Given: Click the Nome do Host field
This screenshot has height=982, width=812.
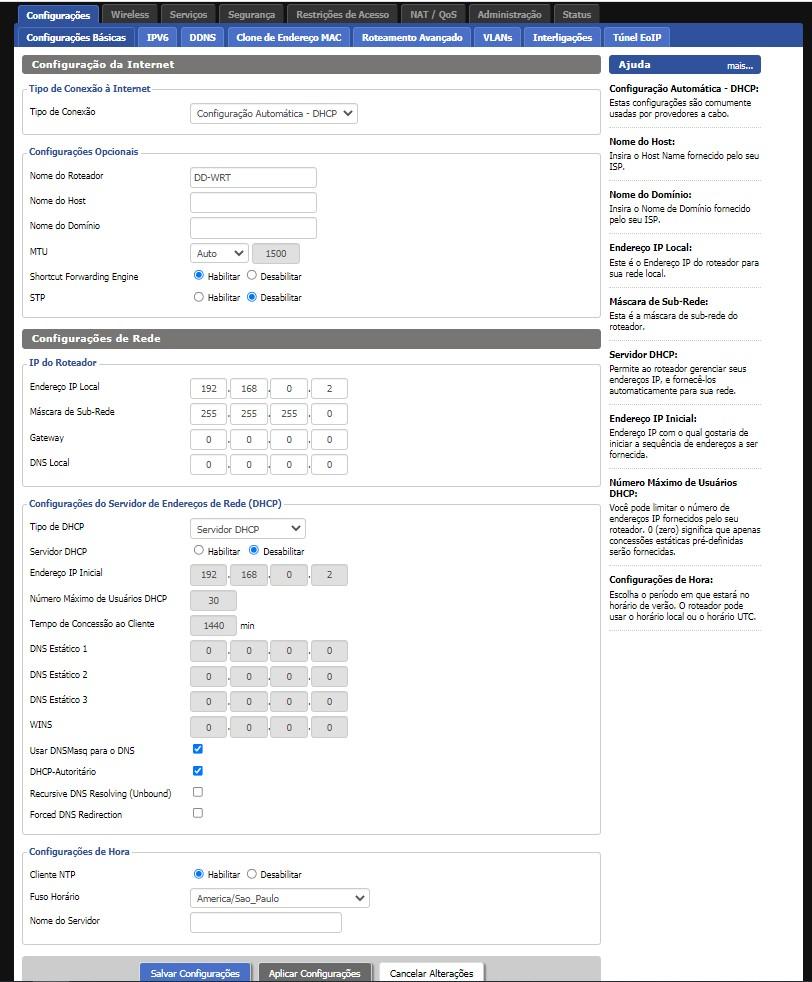Looking at the screenshot, I should (x=253, y=202).
